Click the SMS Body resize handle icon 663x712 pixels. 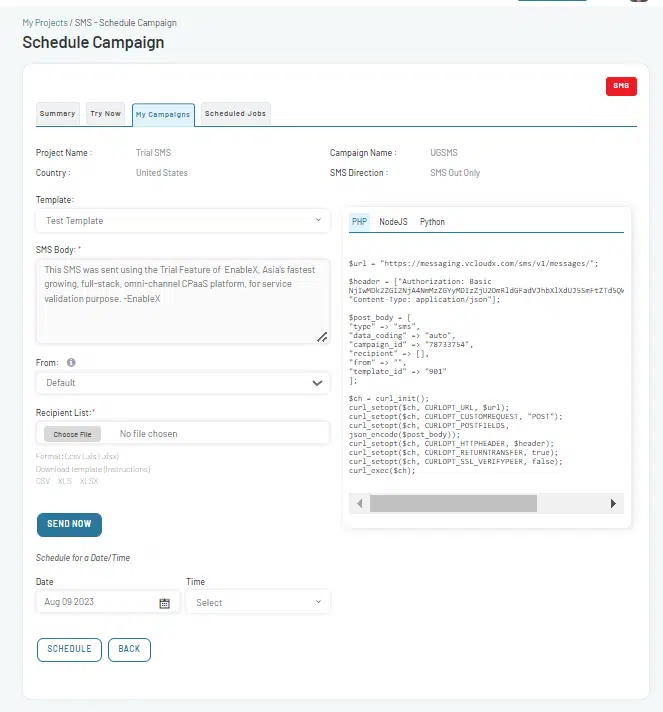tap(322, 337)
